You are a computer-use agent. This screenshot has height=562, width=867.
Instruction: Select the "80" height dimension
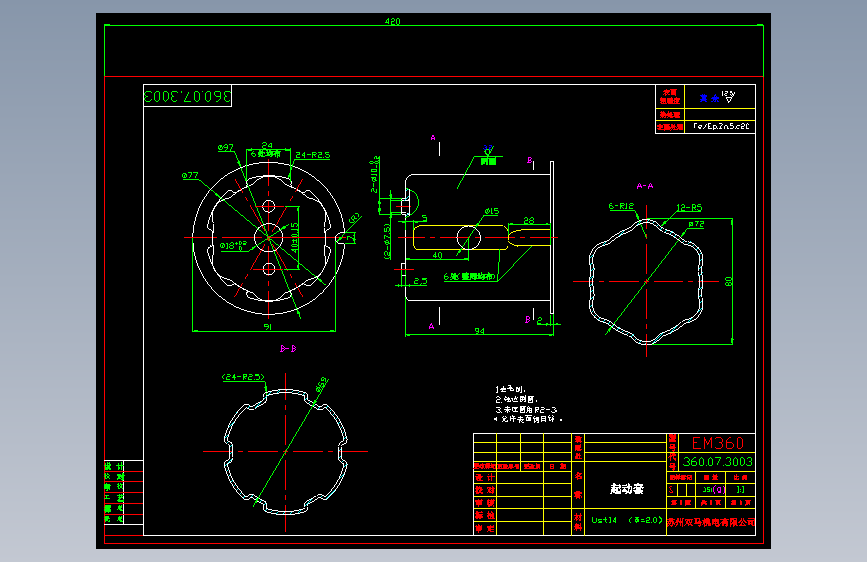(x=729, y=281)
